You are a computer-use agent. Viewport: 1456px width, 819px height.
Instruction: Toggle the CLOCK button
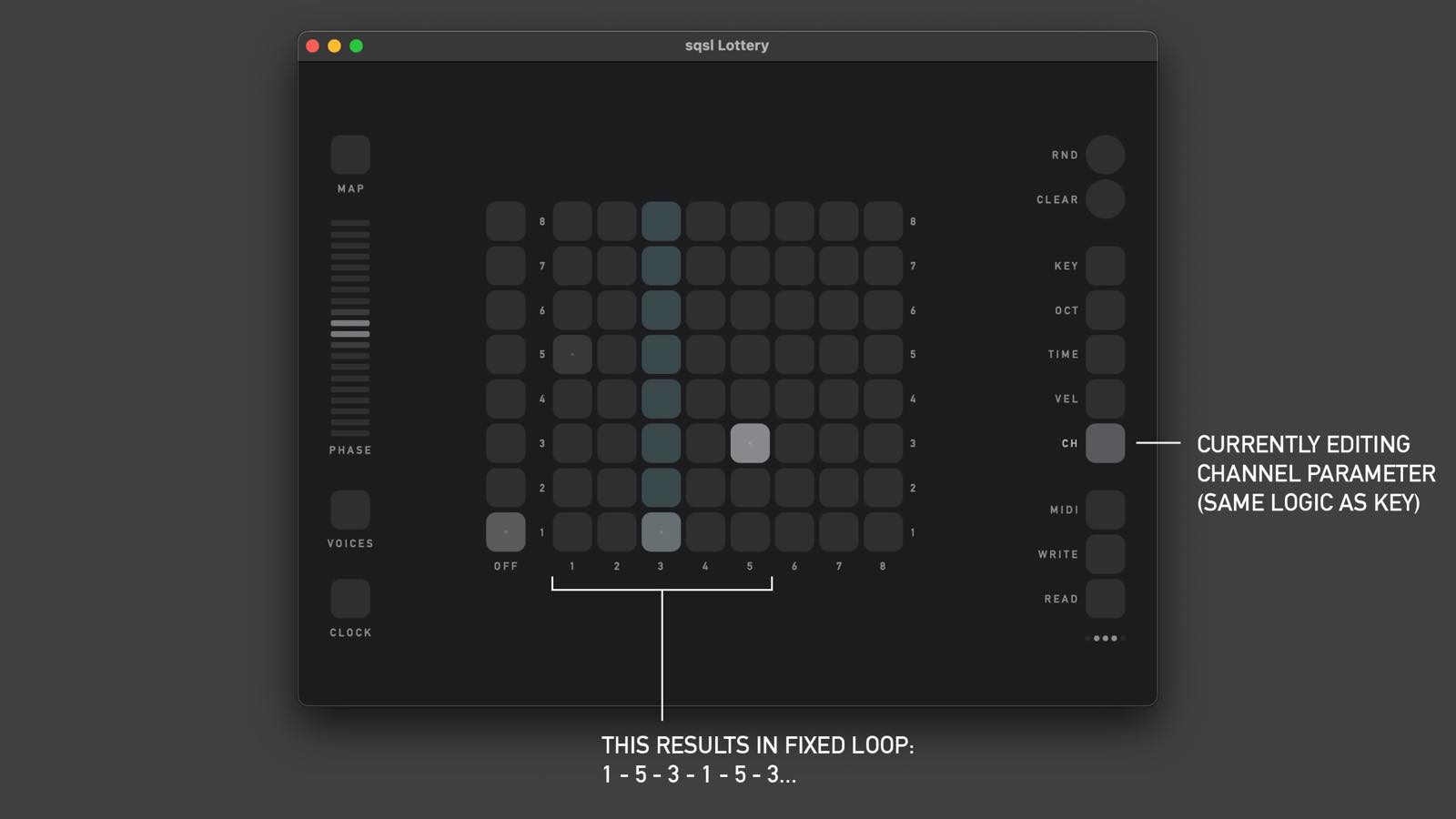[350, 599]
